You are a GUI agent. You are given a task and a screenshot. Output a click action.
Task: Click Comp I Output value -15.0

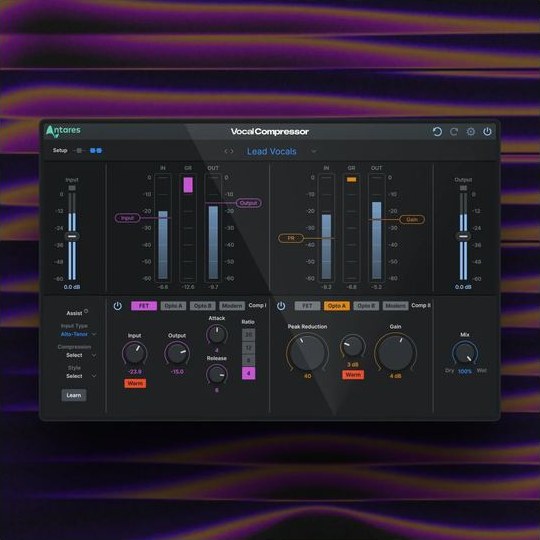[177, 372]
